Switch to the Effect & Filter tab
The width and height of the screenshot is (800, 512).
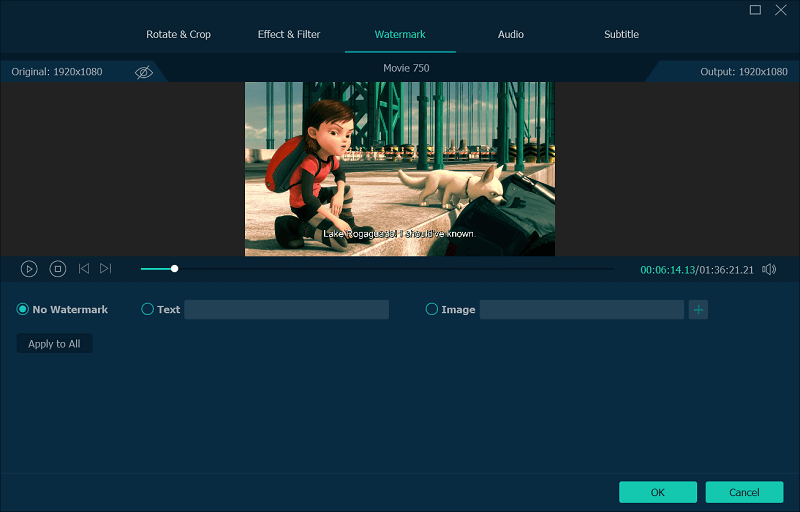coord(289,34)
